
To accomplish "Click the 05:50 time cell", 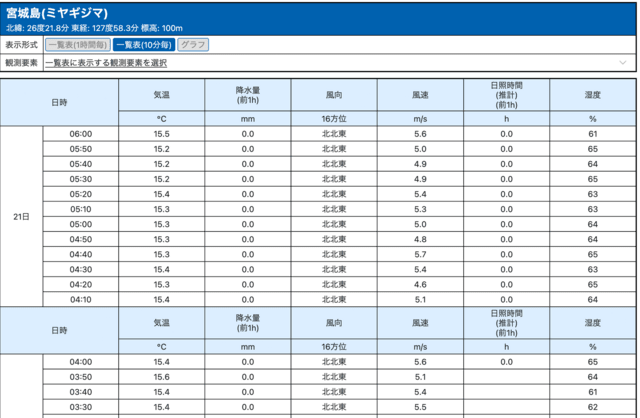I will [81, 149].
